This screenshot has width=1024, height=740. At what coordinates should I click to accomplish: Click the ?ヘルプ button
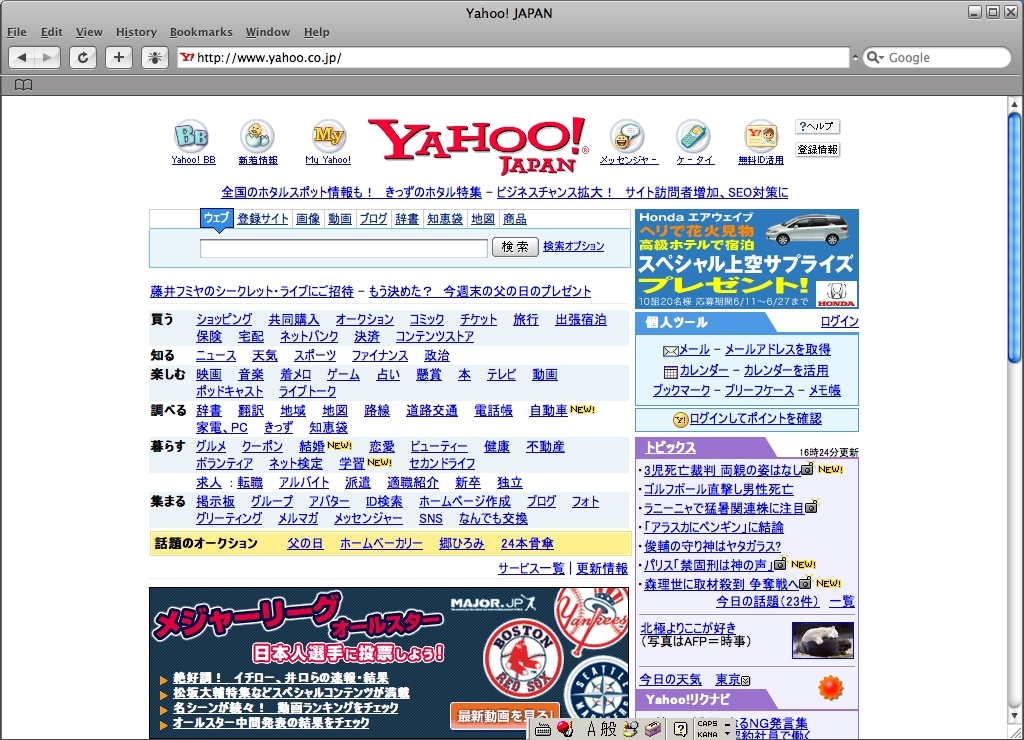pyautogui.click(x=817, y=126)
